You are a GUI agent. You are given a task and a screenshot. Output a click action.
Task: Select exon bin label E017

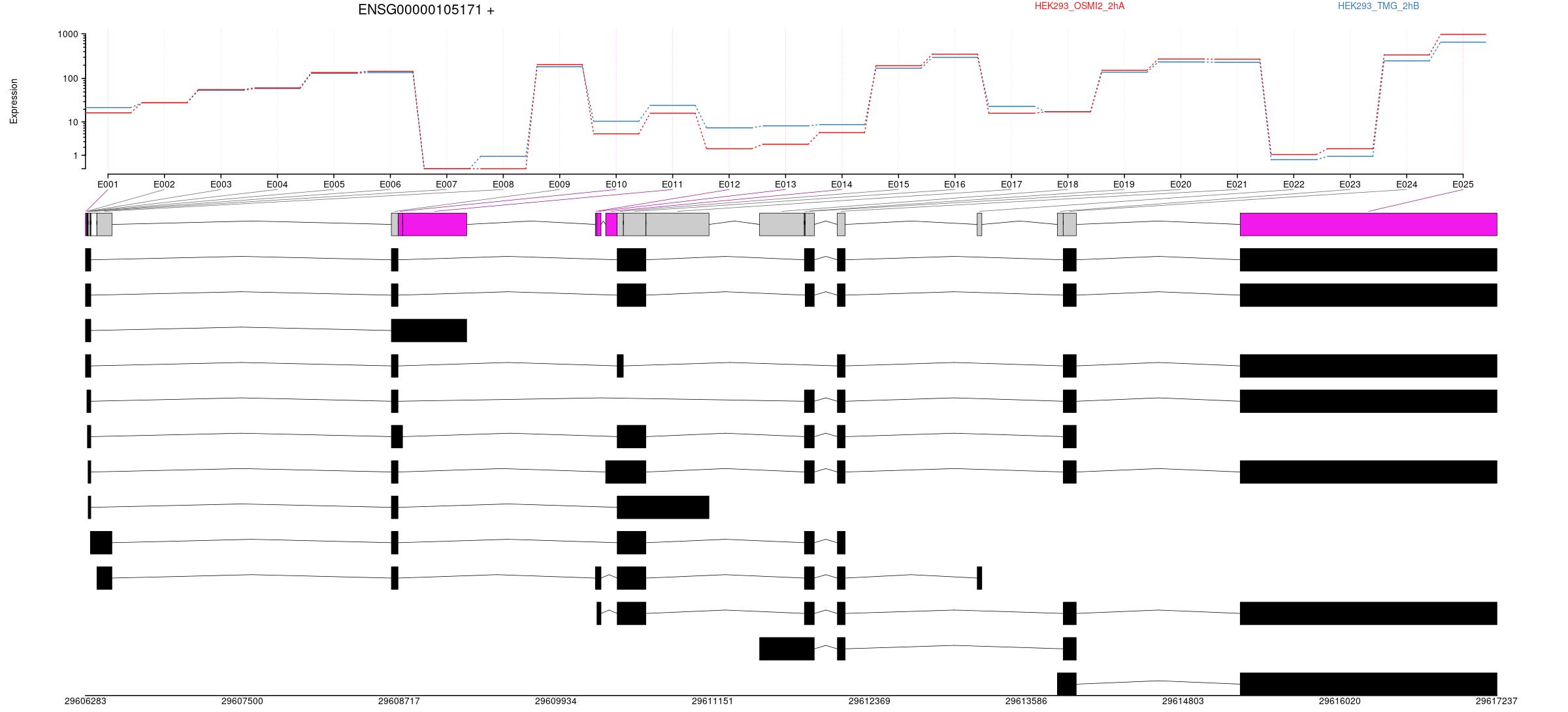[x=1011, y=184]
